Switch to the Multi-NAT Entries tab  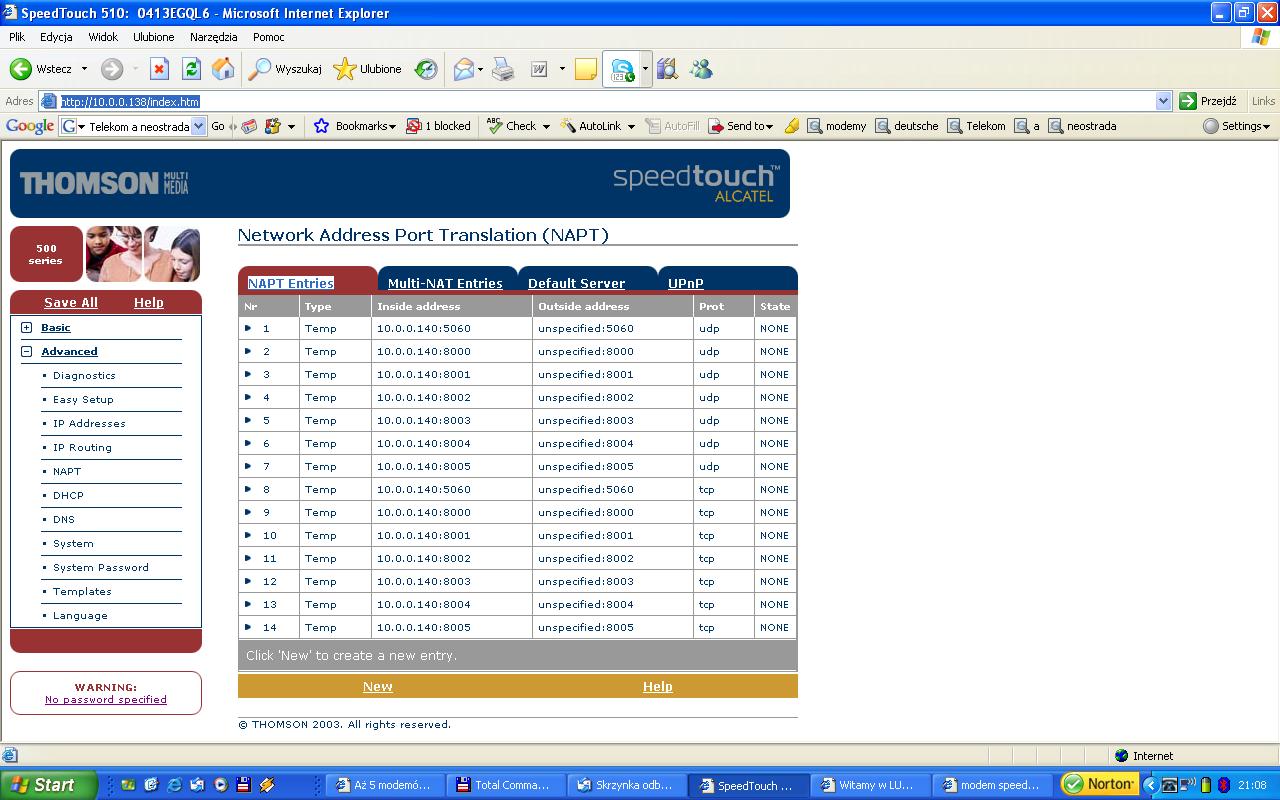pyautogui.click(x=445, y=283)
